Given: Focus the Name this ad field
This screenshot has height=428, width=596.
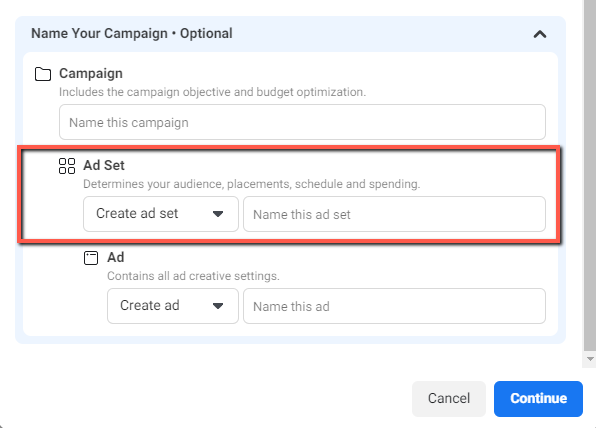Looking at the screenshot, I should (x=395, y=306).
